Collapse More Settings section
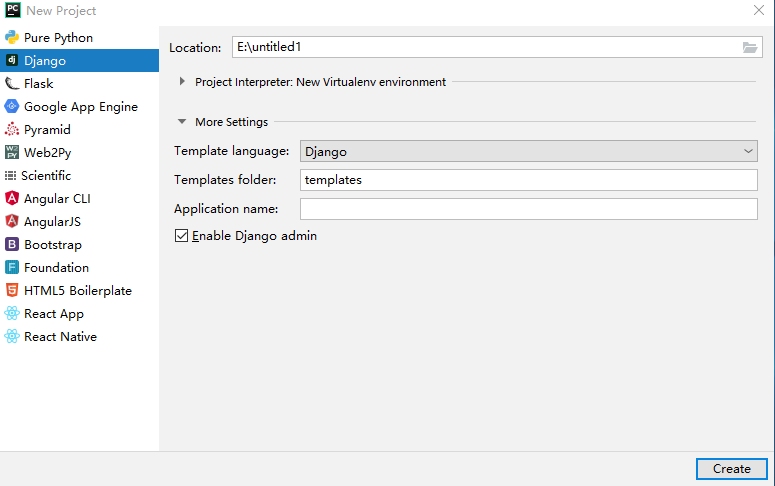This screenshot has width=775, height=486. click(x=182, y=122)
